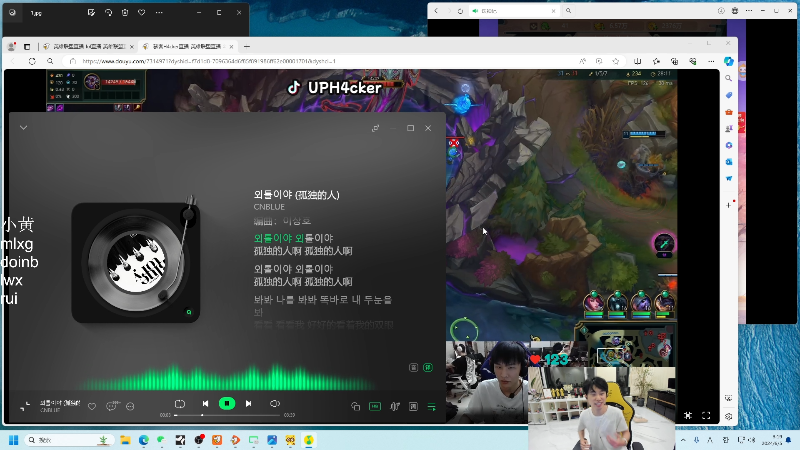
Task: Toggle the loop playback mode icon
Action: 180,404
